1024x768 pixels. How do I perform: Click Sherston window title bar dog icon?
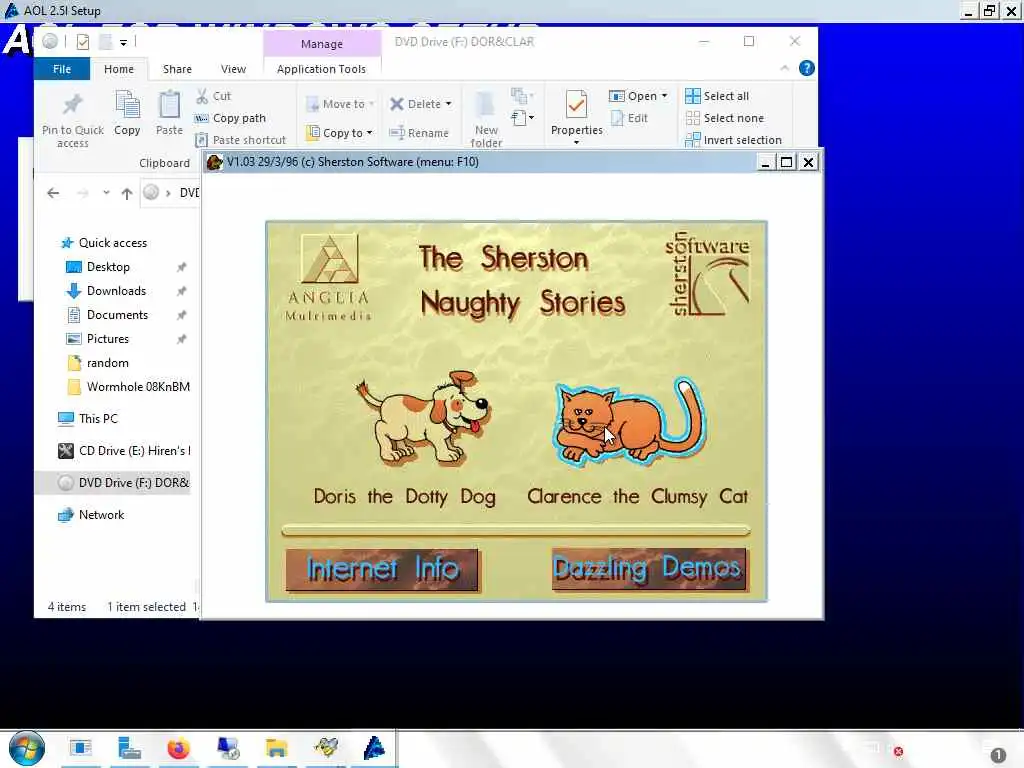coord(214,162)
